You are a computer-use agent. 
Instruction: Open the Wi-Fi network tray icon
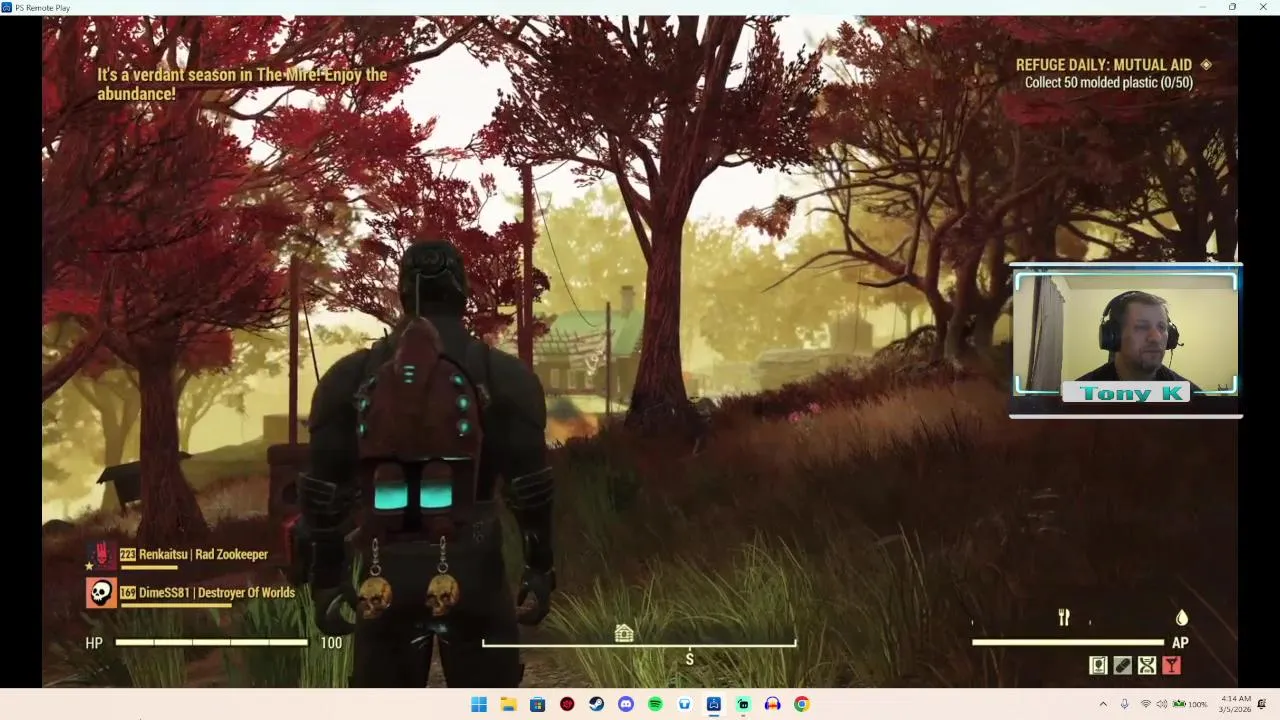click(1145, 704)
